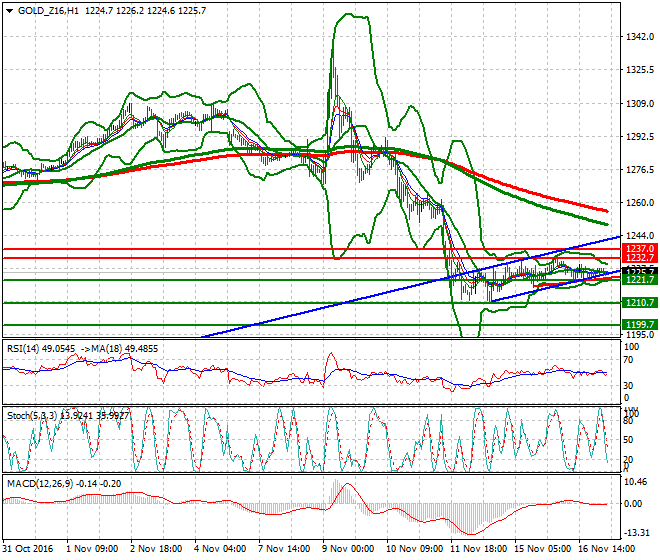Select the 1199.7 green price label
The height and width of the screenshot is (560, 660).
[x=639, y=325]
